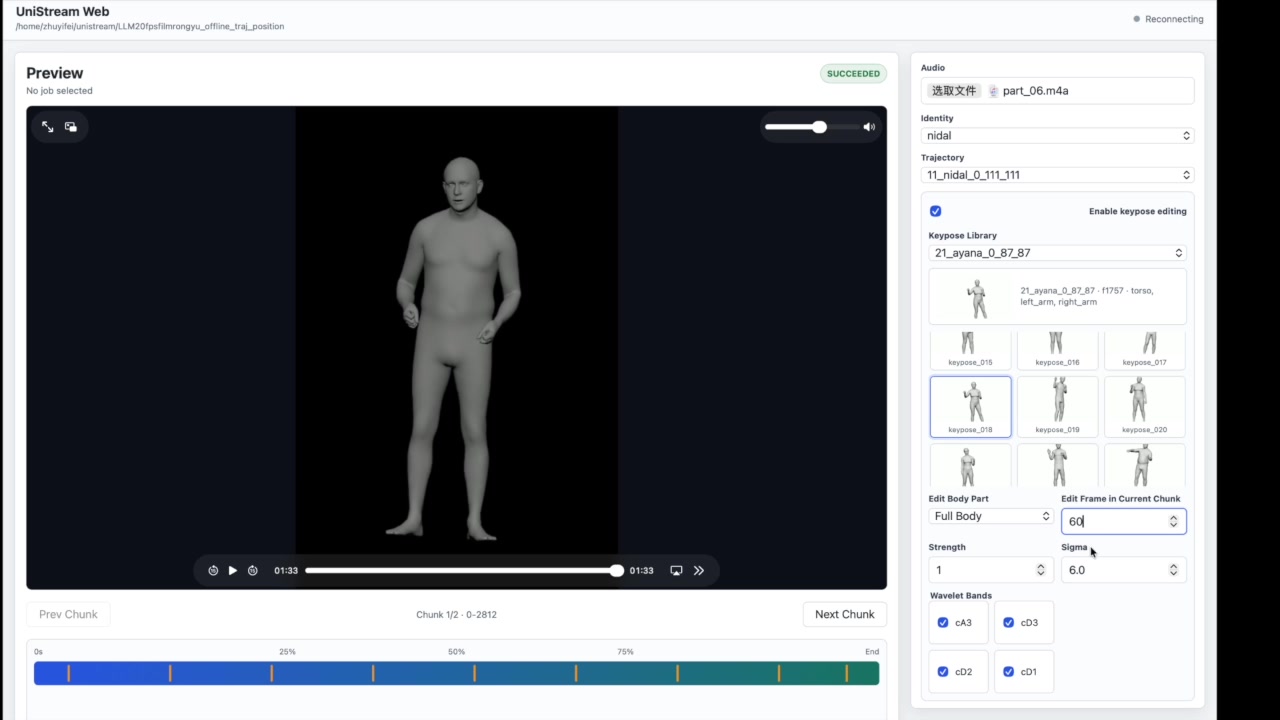Viewport: 1280px width, 720px height.
Task: Uncheck the cD2 wavelet band
Action: (x=943, y=671)
